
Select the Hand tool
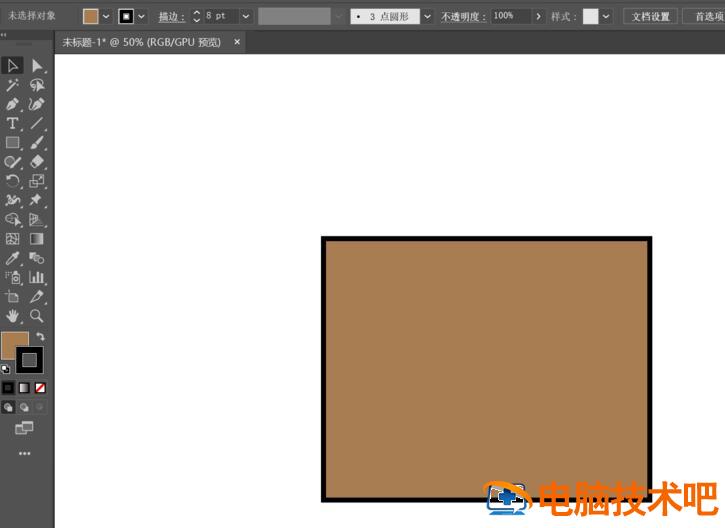12,316
